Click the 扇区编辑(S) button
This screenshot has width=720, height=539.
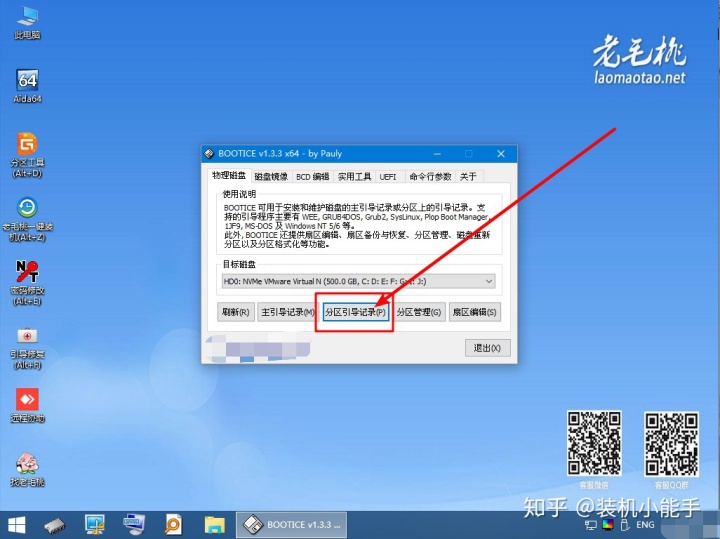pos(474,312)
